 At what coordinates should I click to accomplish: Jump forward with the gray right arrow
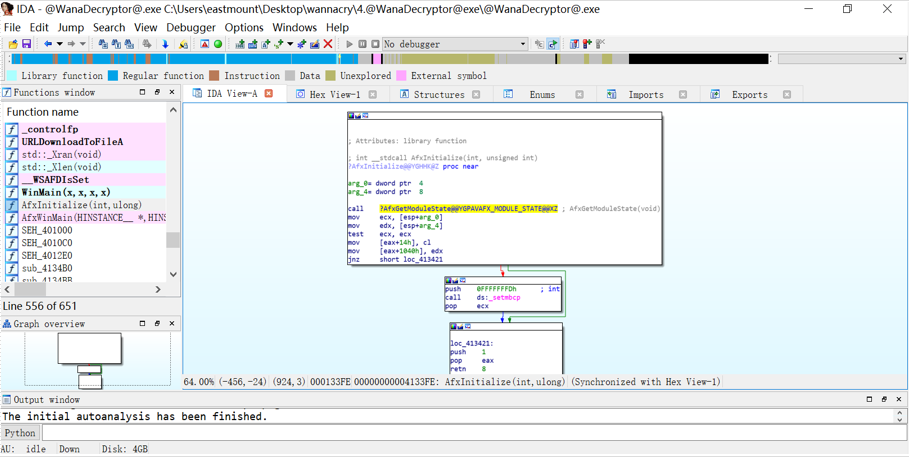71,44
